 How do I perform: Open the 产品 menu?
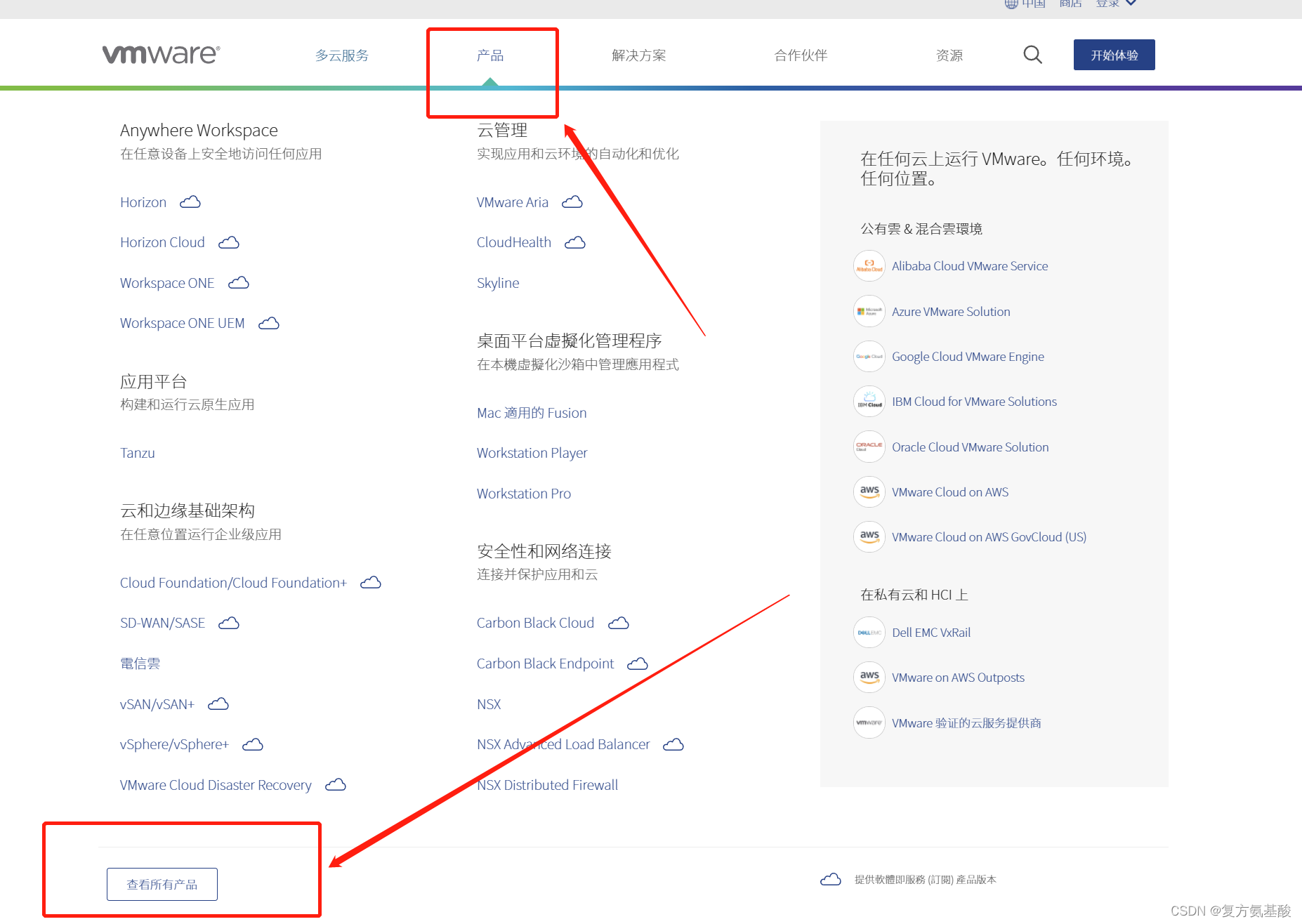[490, 55]
